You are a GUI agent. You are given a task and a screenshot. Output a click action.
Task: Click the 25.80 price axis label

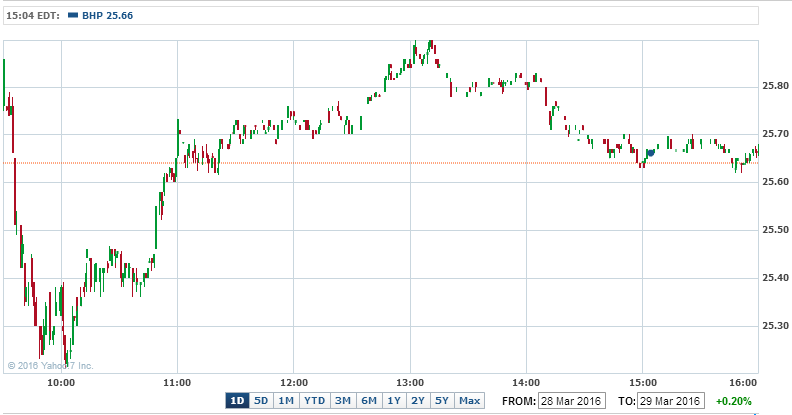click(775, 86)
